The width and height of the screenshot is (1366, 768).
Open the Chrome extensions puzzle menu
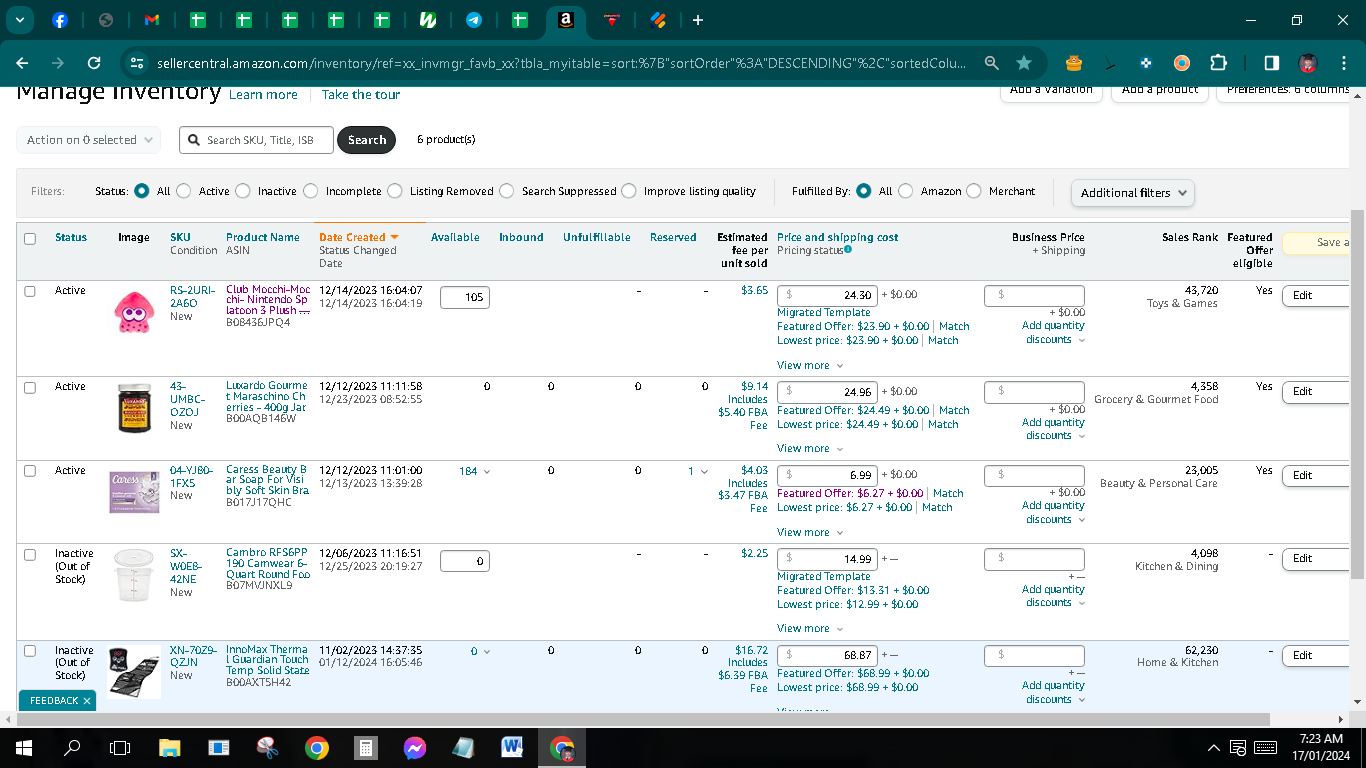1218,63
